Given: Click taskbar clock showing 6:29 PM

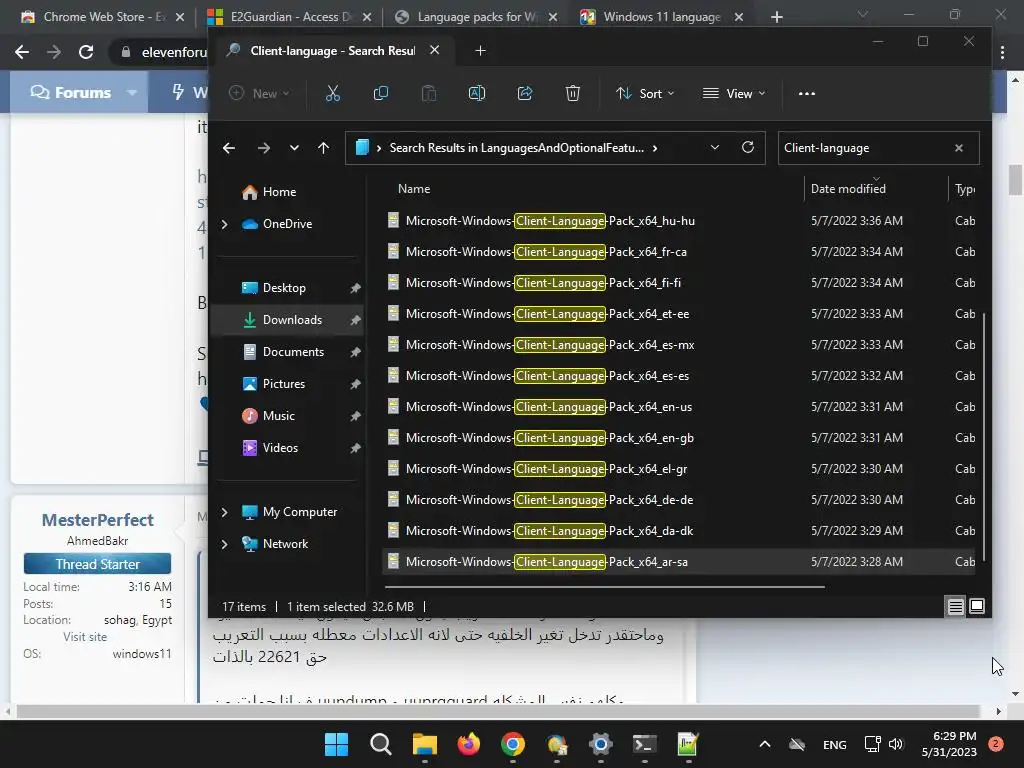Looking at the screenshot, I should point(949,744).
